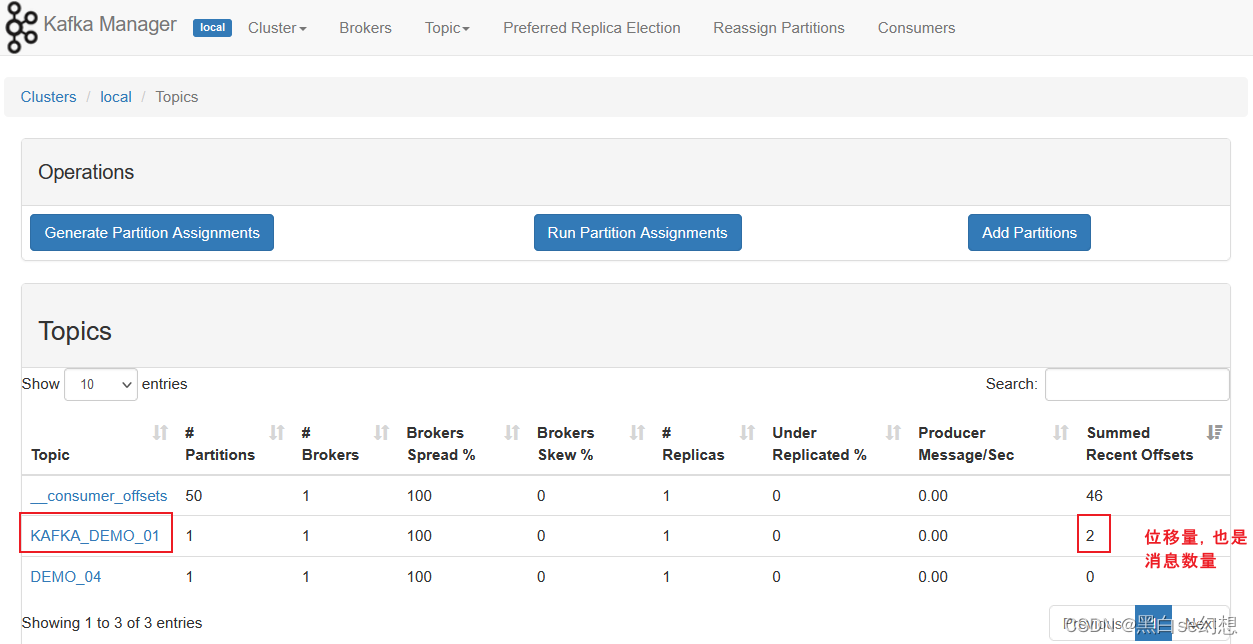This screenshot has height=644, width=1253.
Task: Click 'Showing 1 to 3 of 3 entries'
Action: pos(112,623)
